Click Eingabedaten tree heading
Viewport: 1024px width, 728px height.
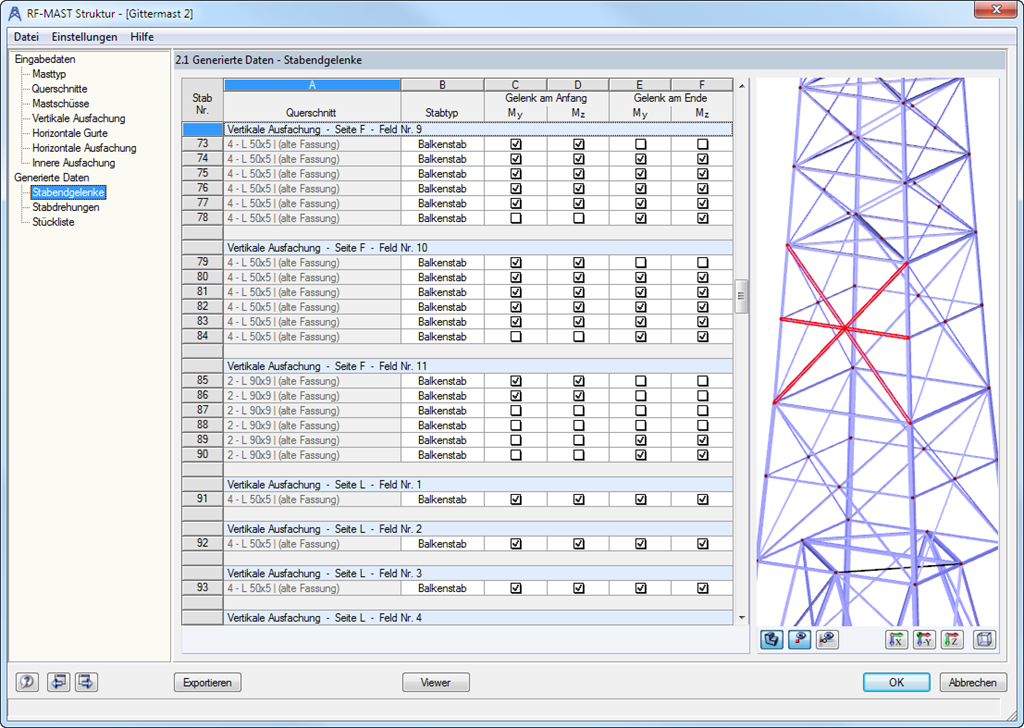(x=45, y=59)
